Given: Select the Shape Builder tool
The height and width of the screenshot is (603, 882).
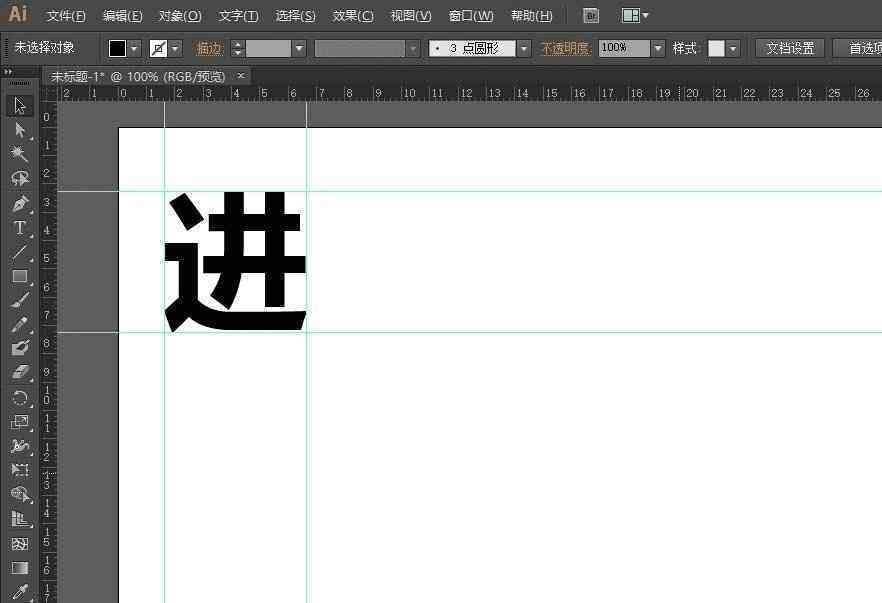Looking at the screenshot, I should (20, 494).
